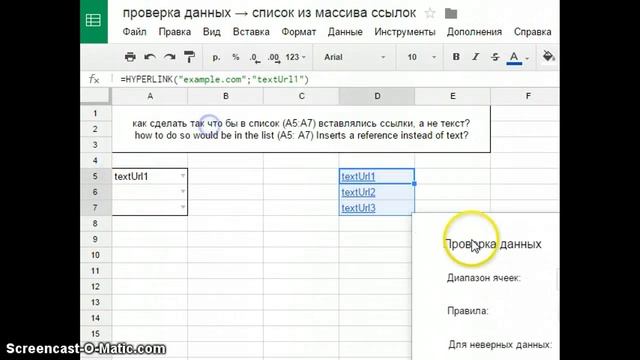
Task: Click the textUrl2 link in D6
Action: (358, 192)
